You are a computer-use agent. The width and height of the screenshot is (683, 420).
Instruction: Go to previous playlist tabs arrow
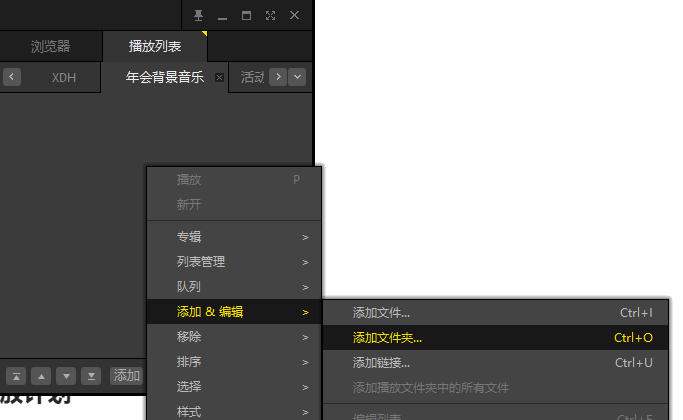point(12,77)
